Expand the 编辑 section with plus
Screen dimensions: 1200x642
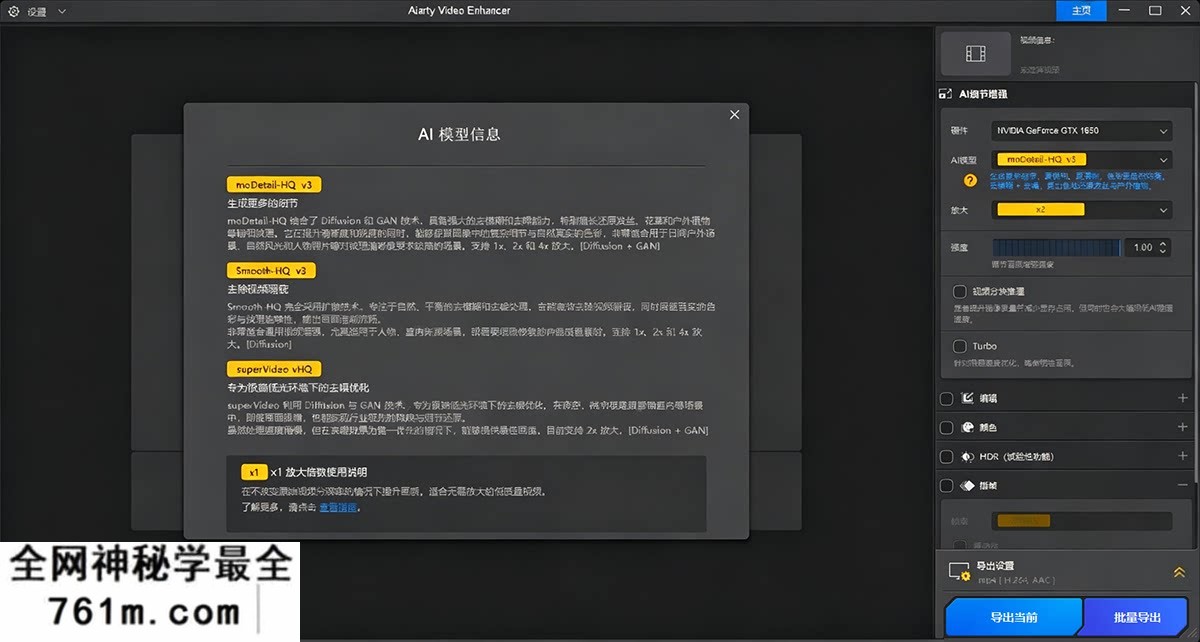tap(1183, 398)
